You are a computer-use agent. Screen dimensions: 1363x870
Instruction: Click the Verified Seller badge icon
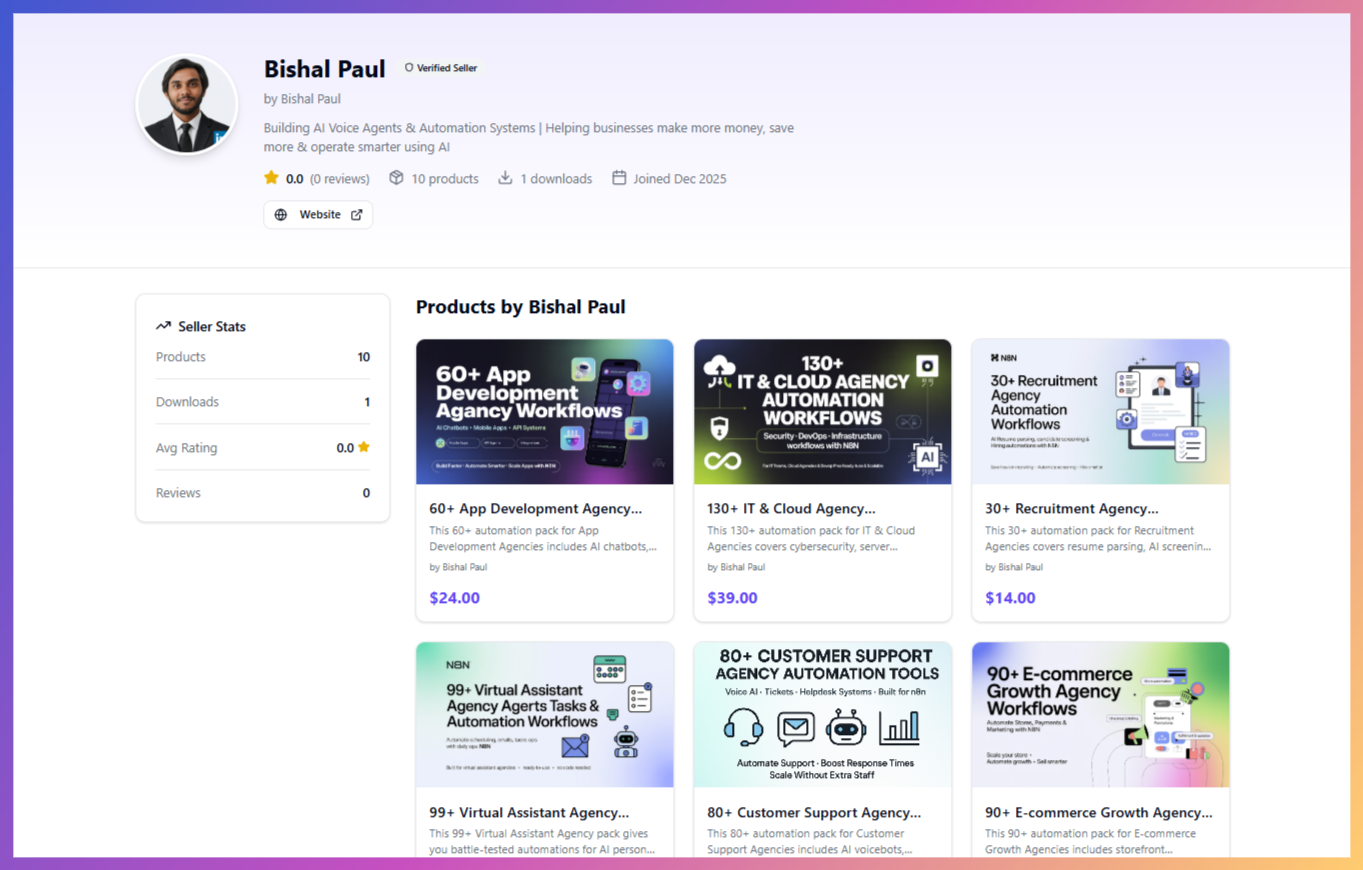[408, 68]
